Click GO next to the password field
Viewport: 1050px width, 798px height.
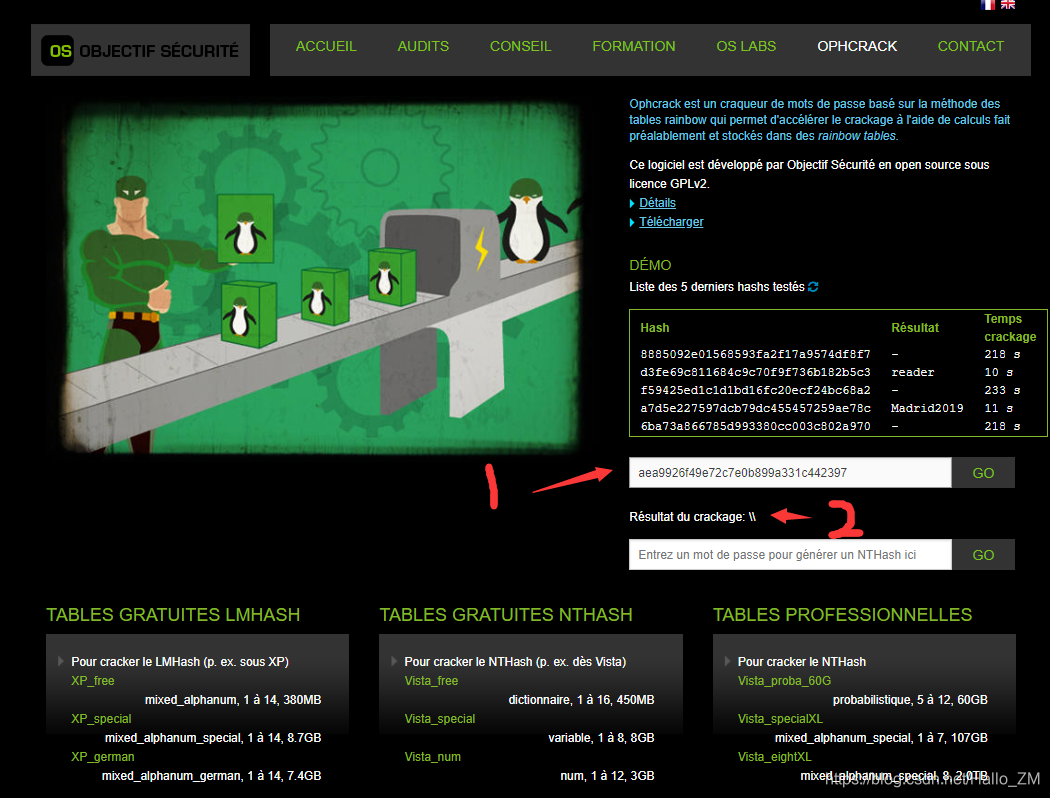(x=983, y=554)
